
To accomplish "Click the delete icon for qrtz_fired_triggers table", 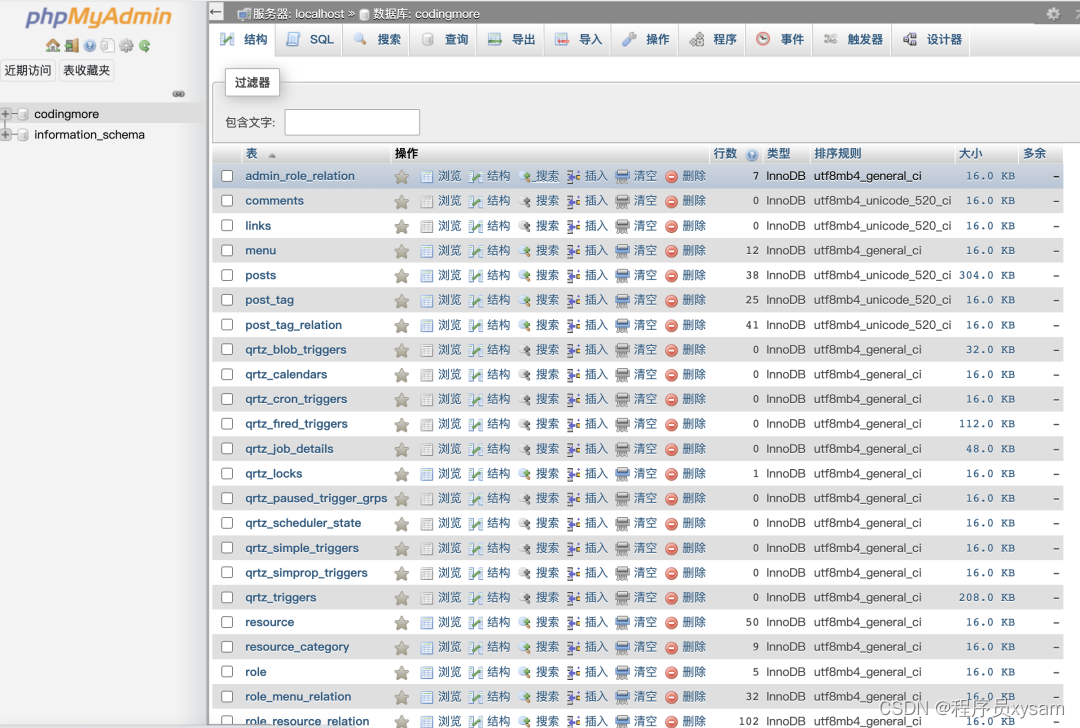I will [672, 425].
